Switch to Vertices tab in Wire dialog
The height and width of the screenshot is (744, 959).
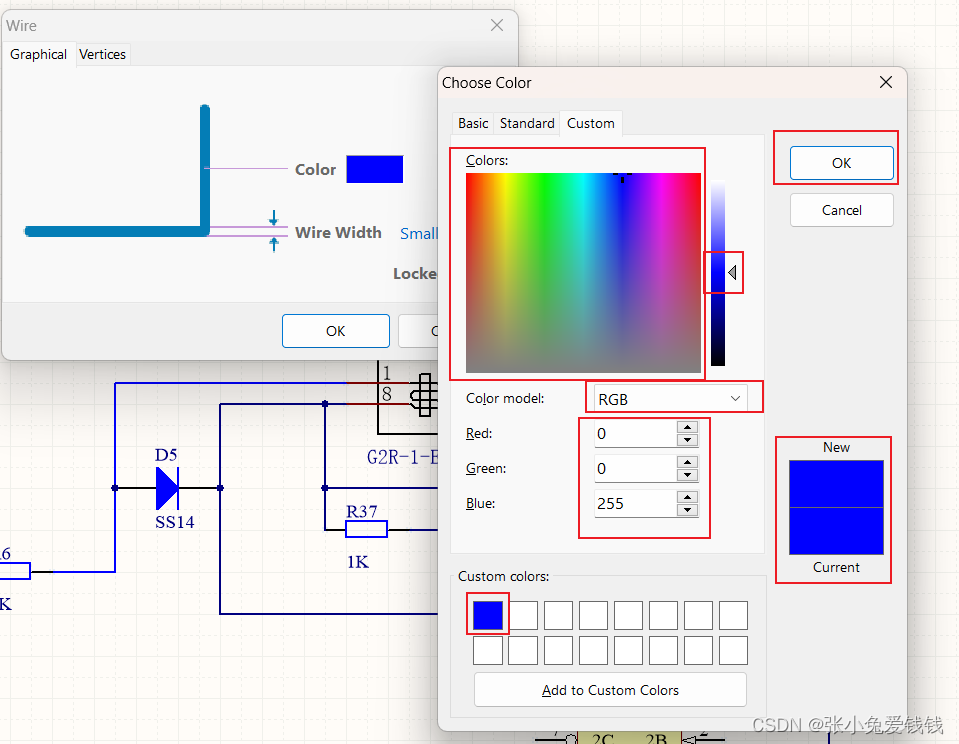[103, 54]
